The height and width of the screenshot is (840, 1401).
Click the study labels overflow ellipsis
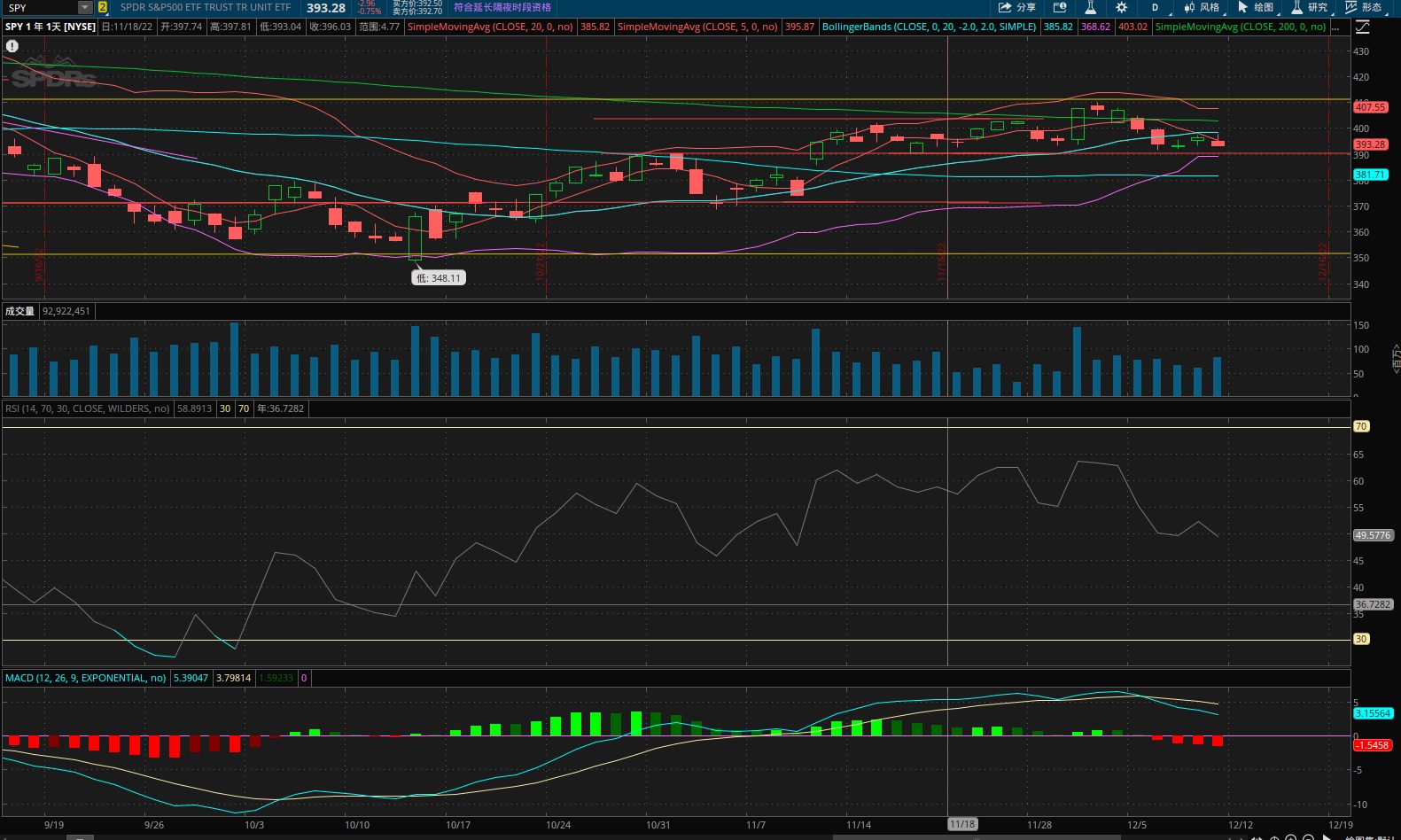(x=1336, y=27)
